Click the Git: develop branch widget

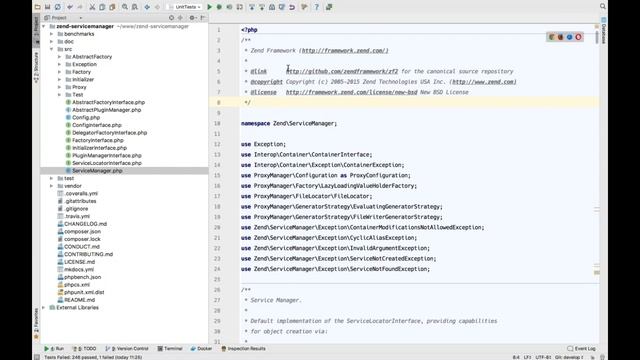click(569, 357)
